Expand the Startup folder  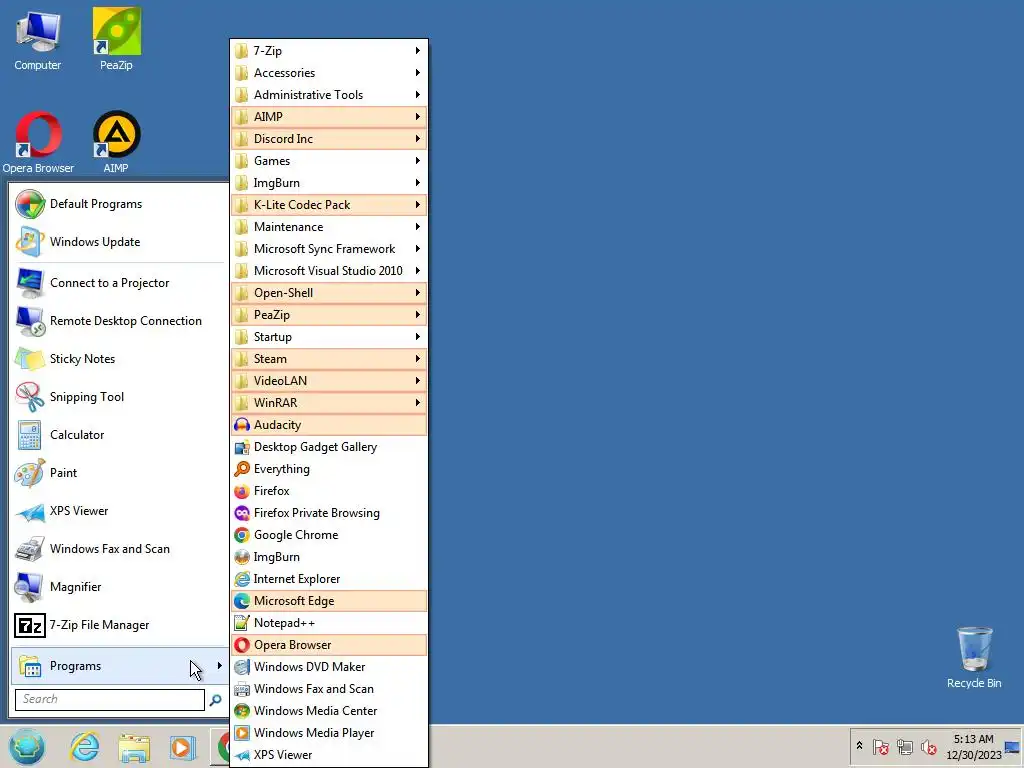[329, 337]
